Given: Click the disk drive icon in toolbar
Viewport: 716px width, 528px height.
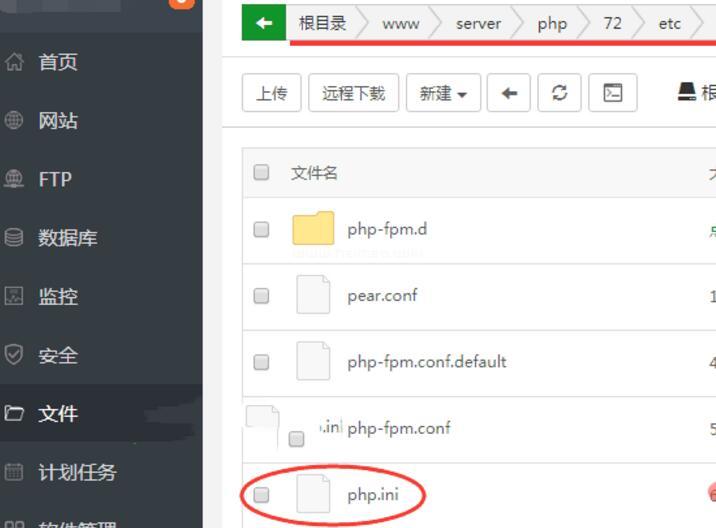Looking at the screenshot, I should [687, 92].
